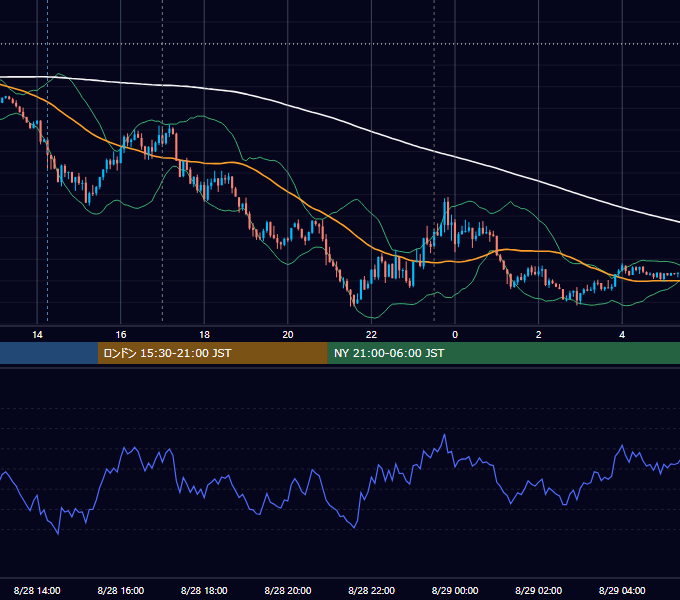Select the 18 hour label on price chart axis
Viewport: 680px width, 600px height.
pyautogui.click(x=204, y=335)
